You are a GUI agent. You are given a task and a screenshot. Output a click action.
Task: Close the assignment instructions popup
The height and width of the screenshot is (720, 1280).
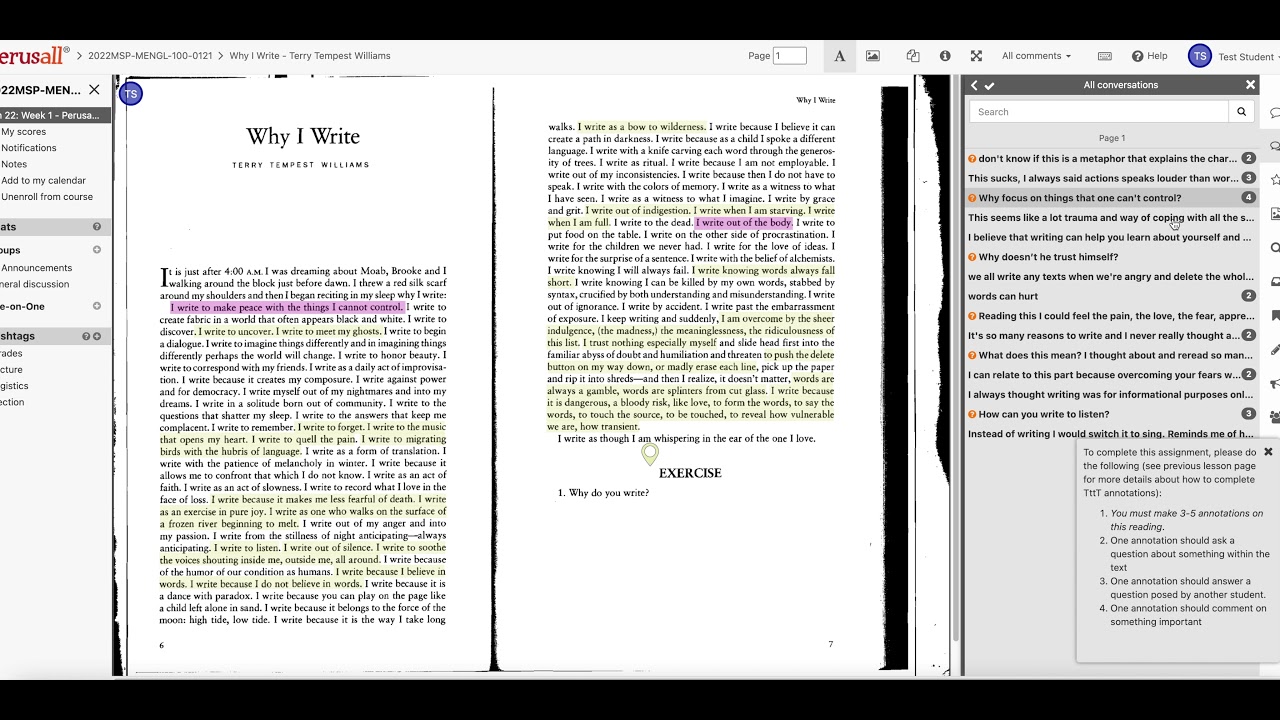(x=1268, y=452)
